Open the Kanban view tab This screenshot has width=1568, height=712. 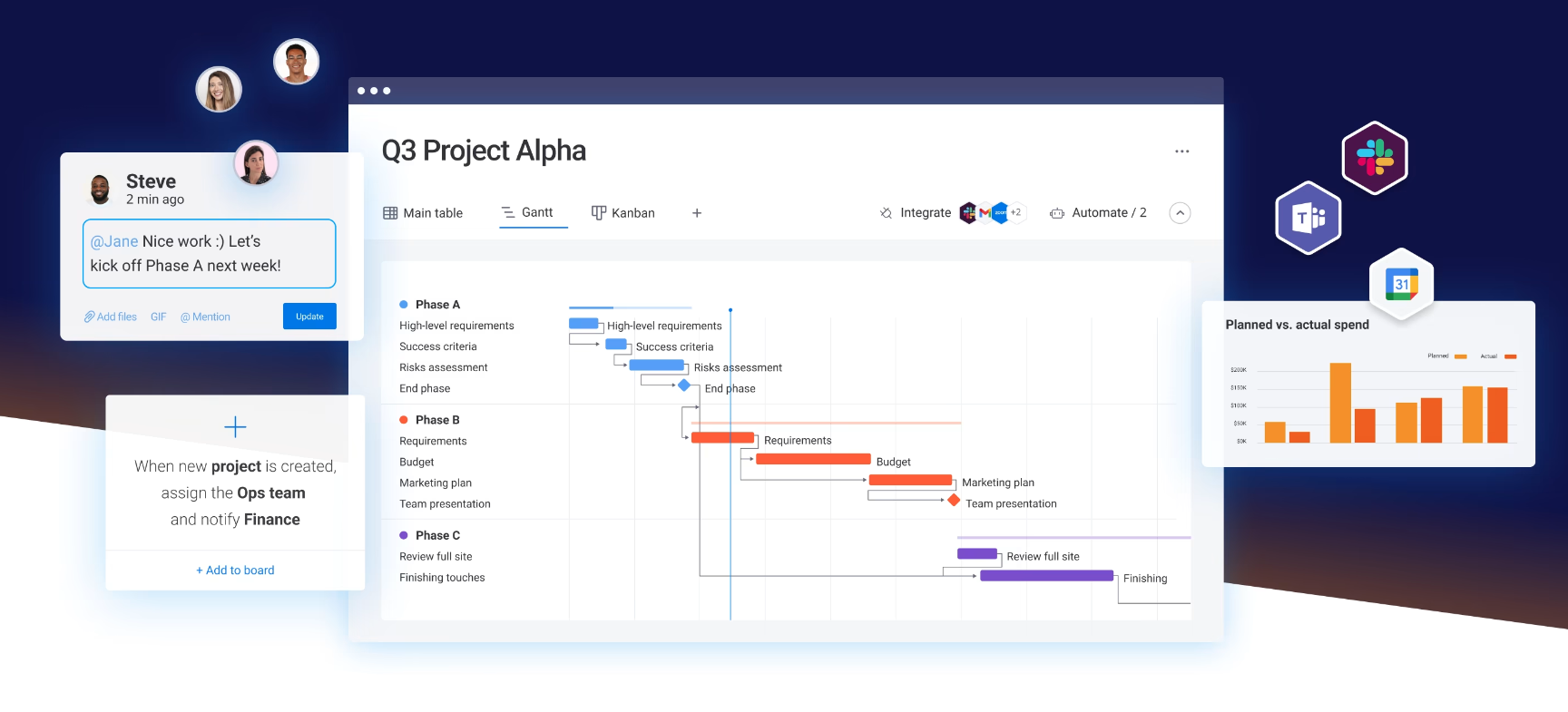(x=623, y=213)
